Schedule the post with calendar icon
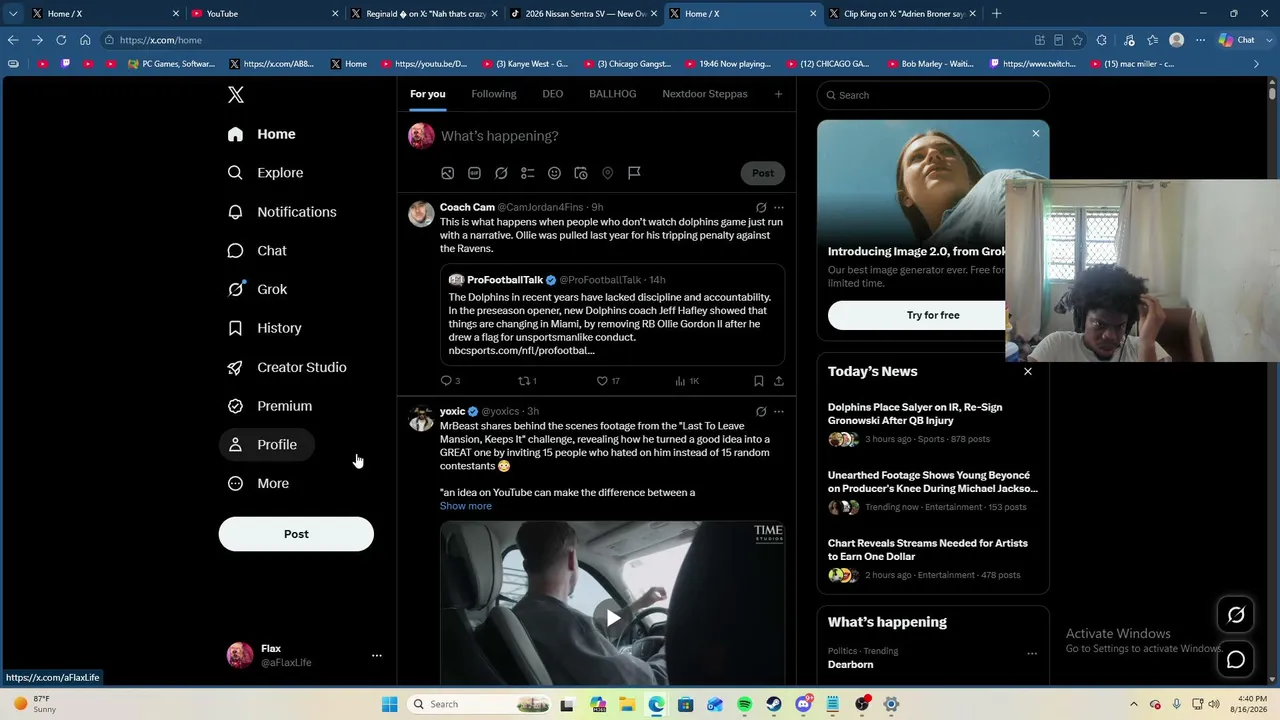 [x=581, y=173]
